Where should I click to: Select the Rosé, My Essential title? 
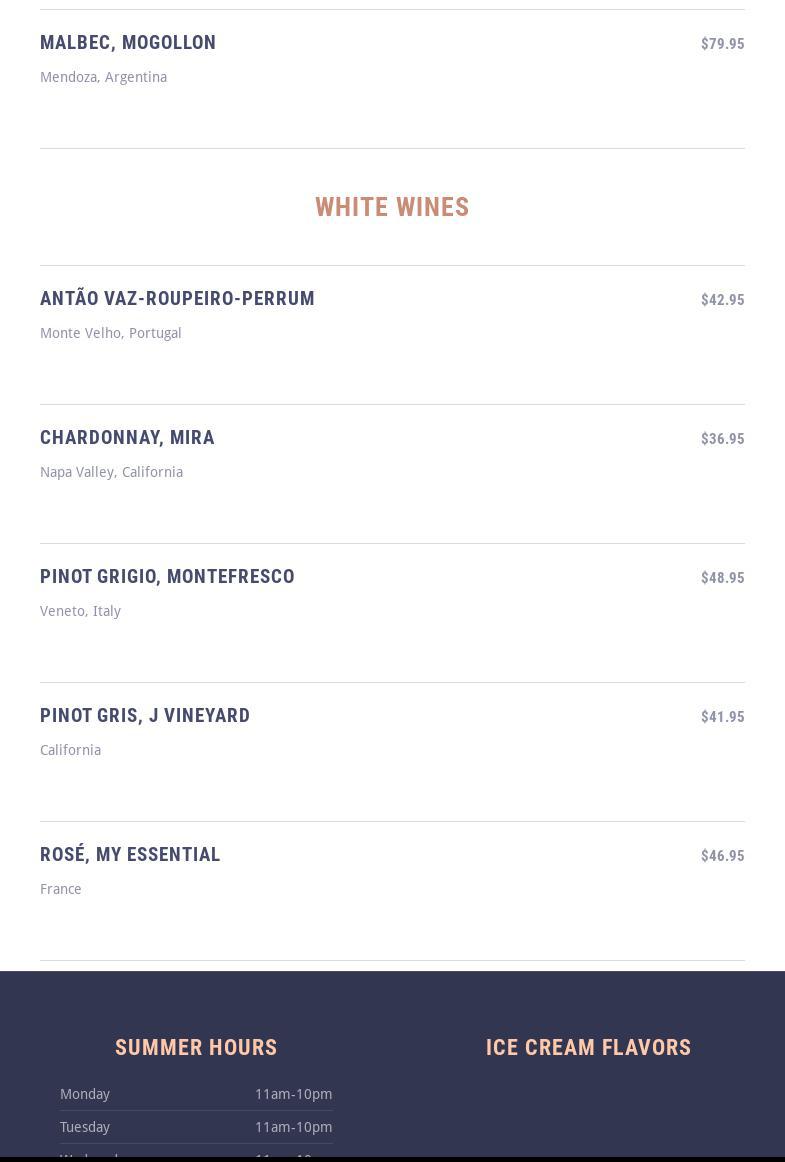pyautogui.click(x=130, y=855)
